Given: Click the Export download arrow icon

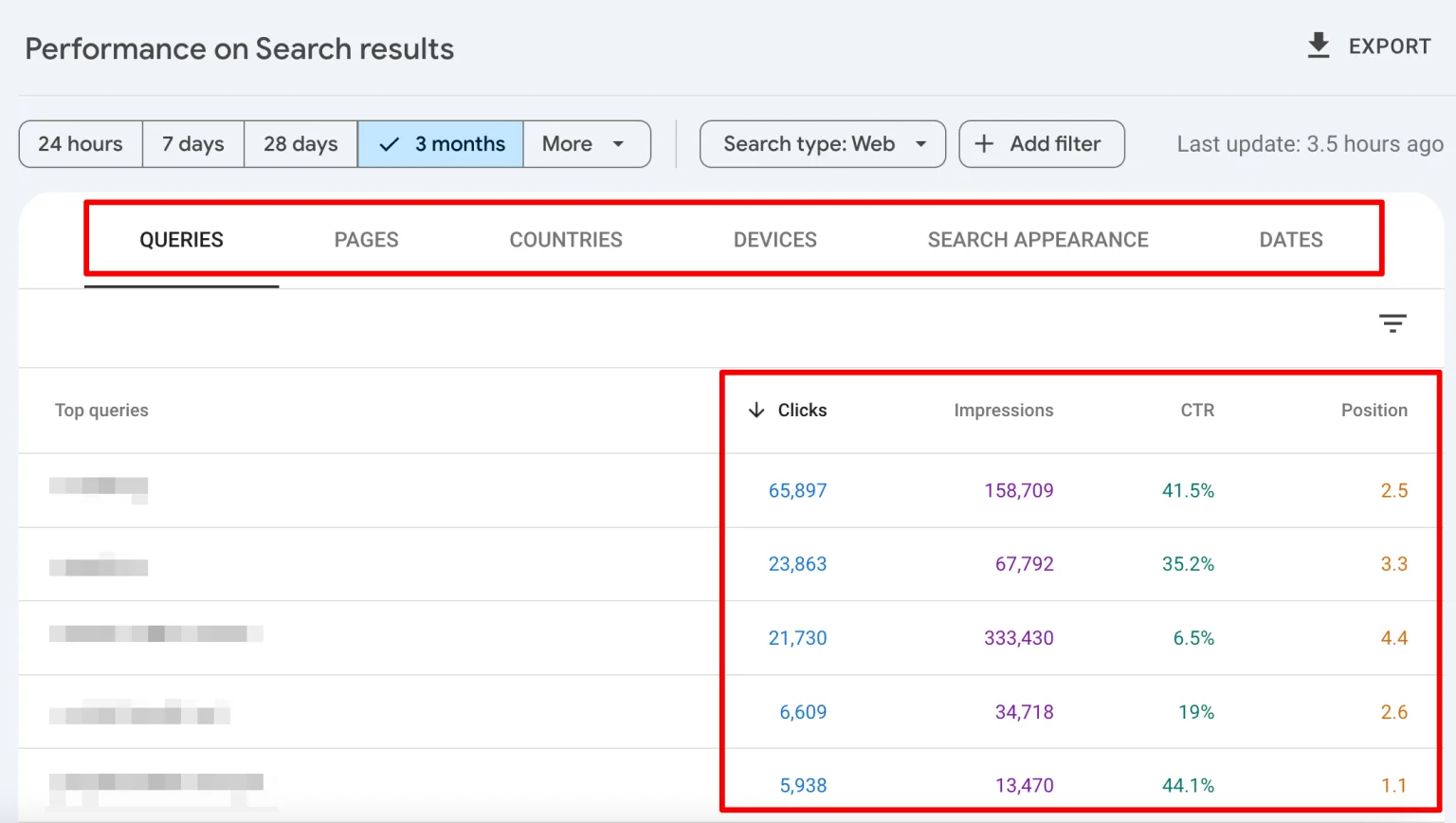Looking at the screenshot, I should coord(1318,45).
